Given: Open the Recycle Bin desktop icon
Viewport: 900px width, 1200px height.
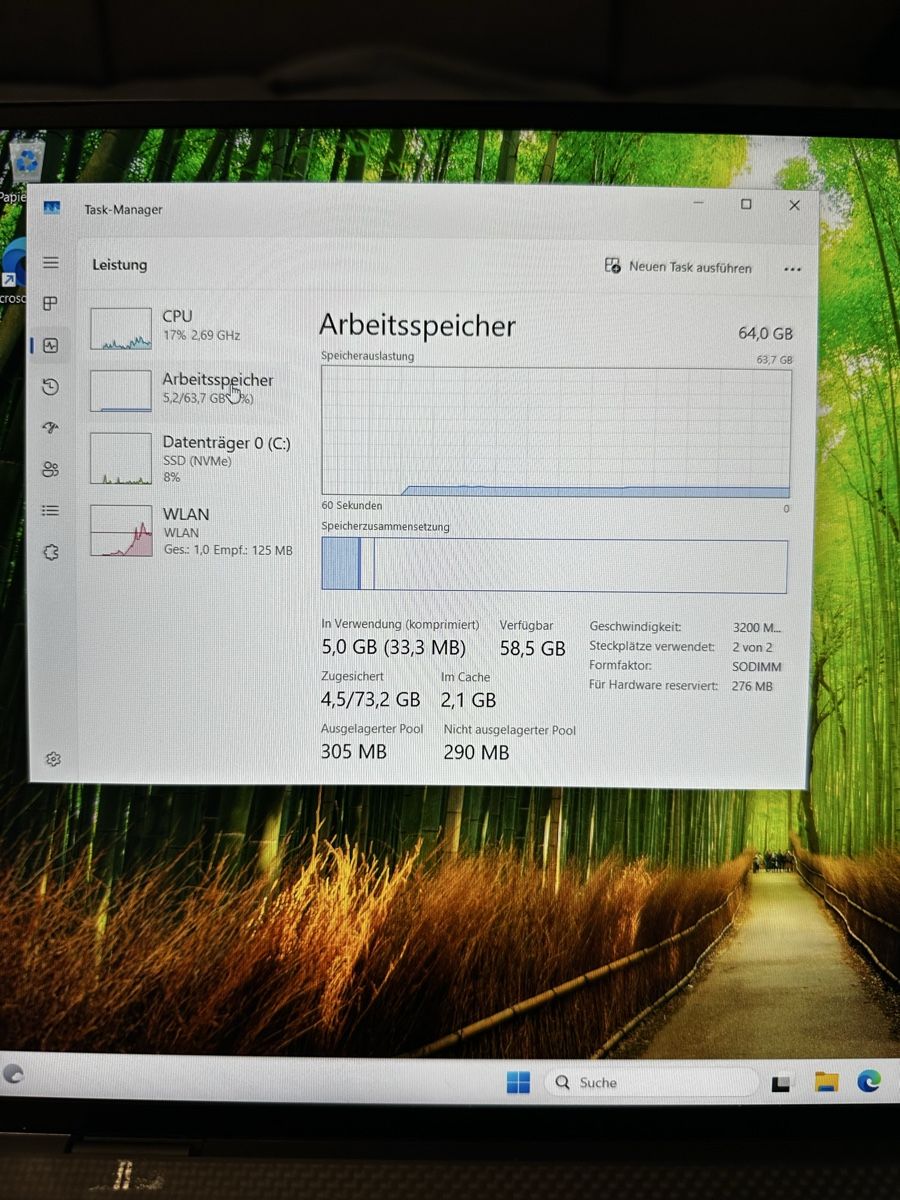Looking at the screenshot, I should click(27, 162).
